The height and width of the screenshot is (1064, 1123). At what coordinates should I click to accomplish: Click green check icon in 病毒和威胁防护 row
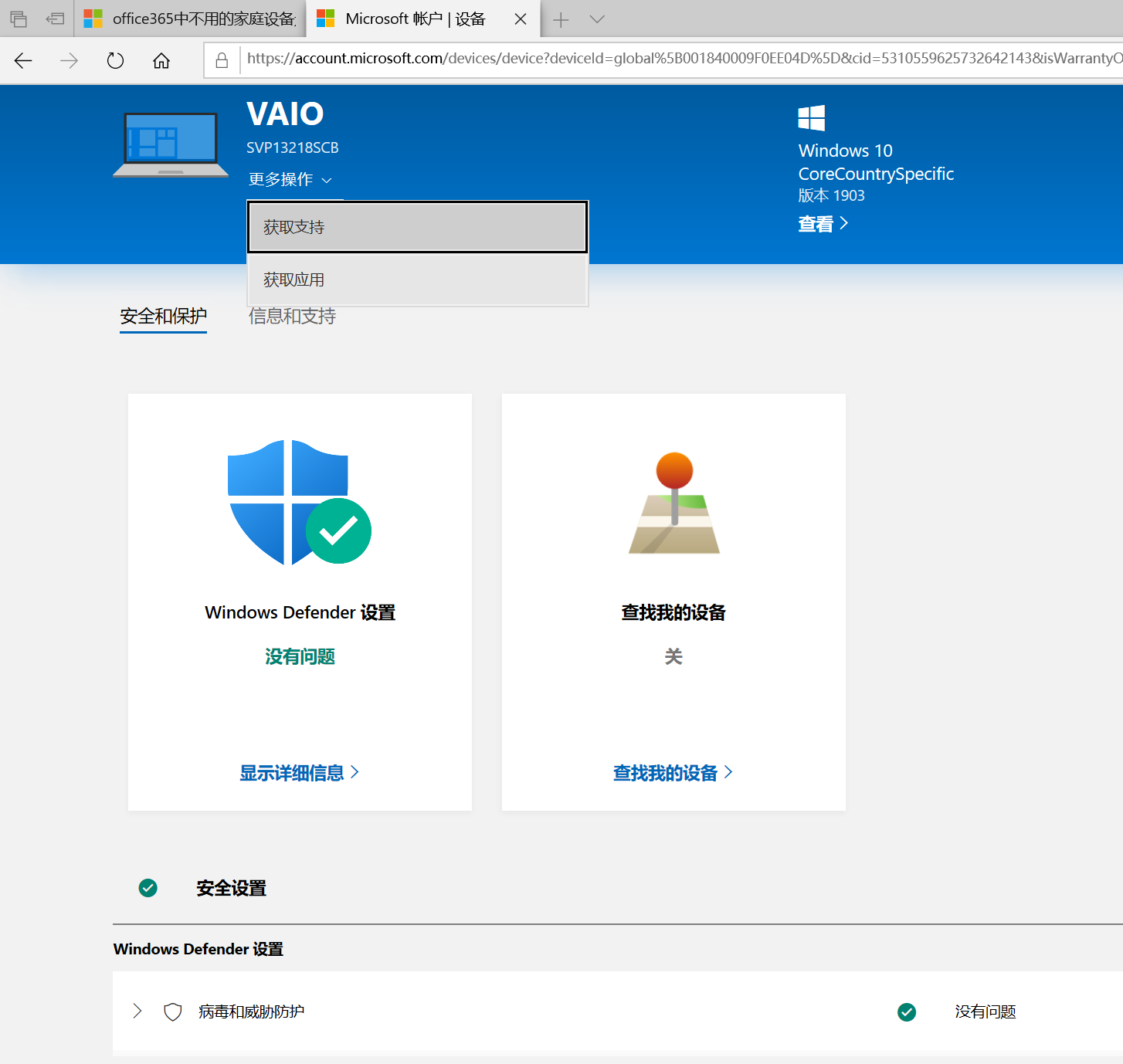point(907,1011)
